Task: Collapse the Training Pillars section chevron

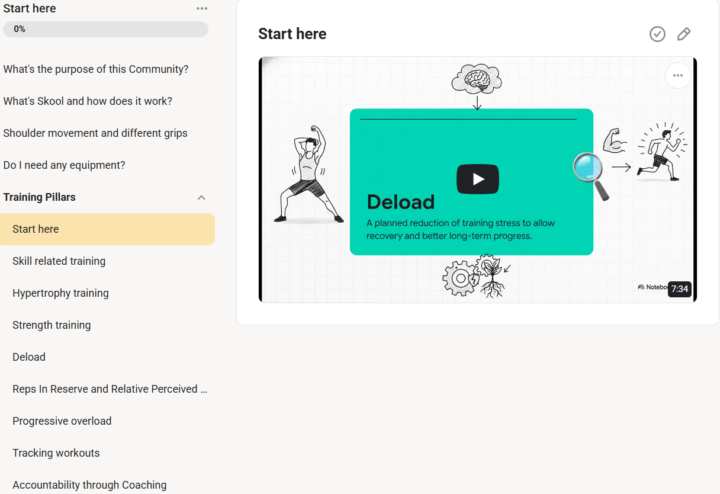Action: 201,197
